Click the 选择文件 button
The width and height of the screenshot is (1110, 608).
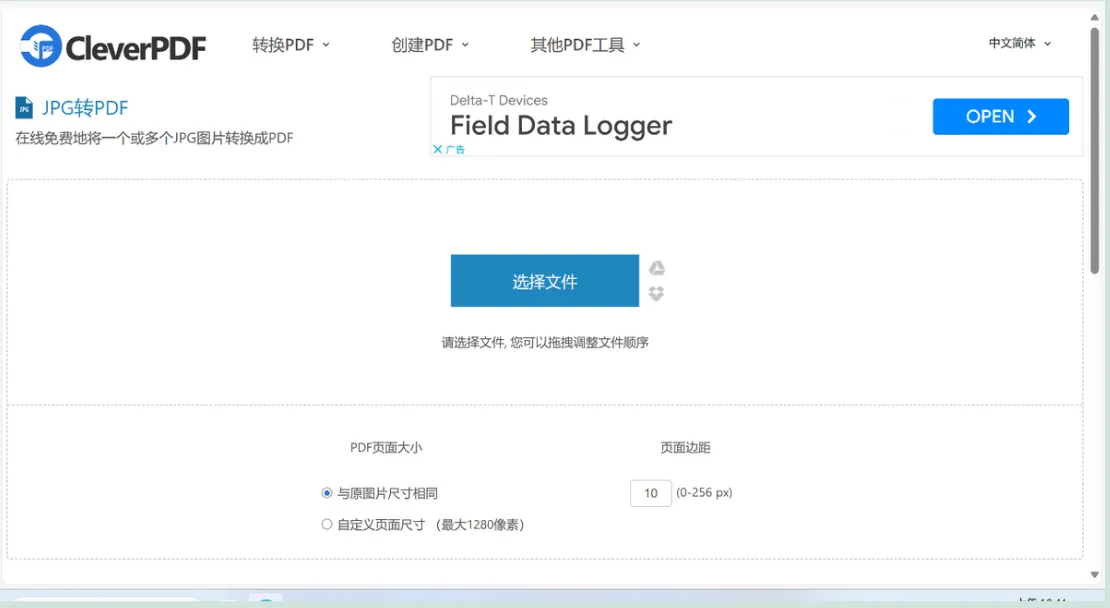pyautogui.click(x=544, y=281)
